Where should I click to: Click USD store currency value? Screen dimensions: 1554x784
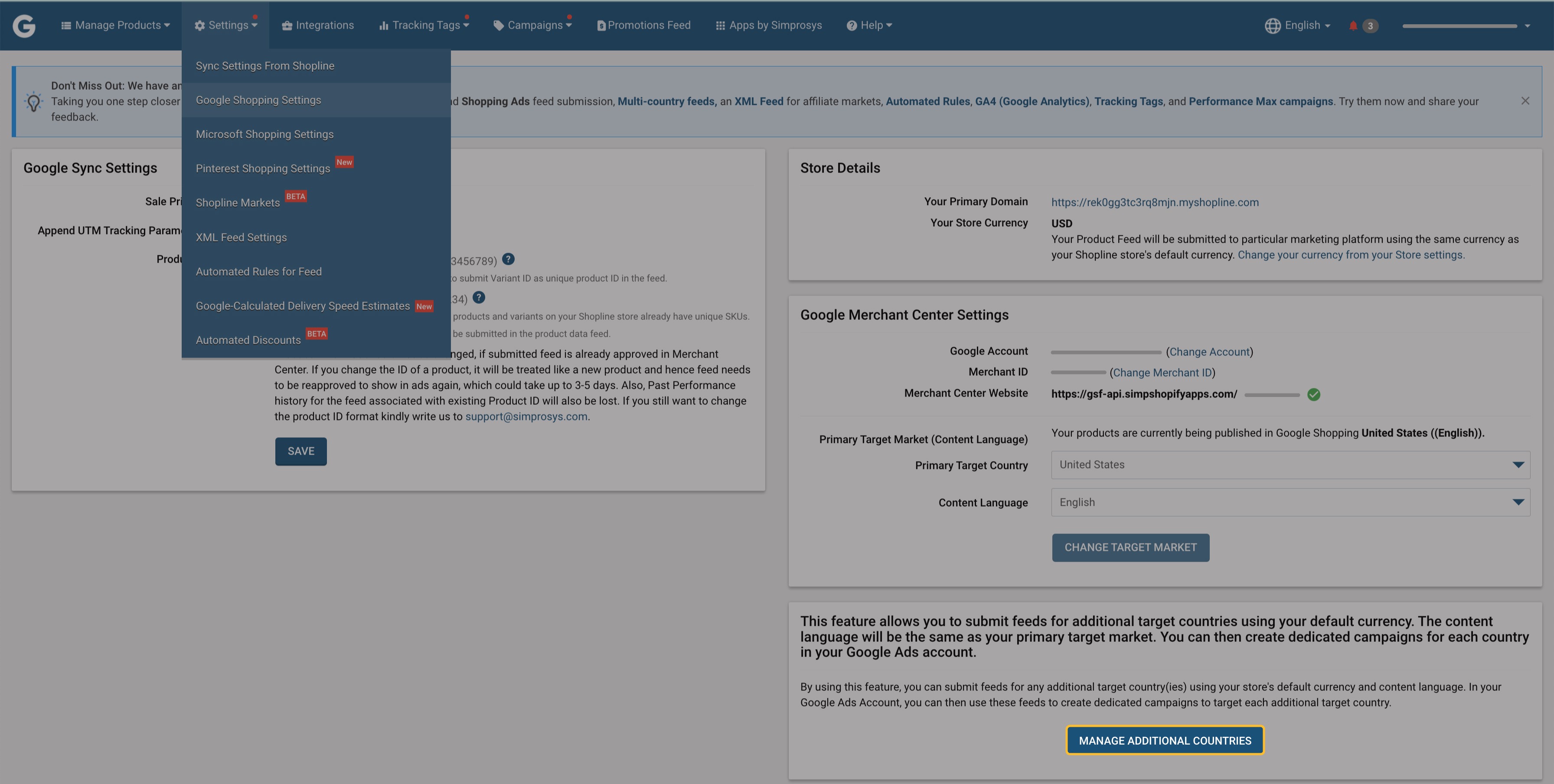point(1062,223)
